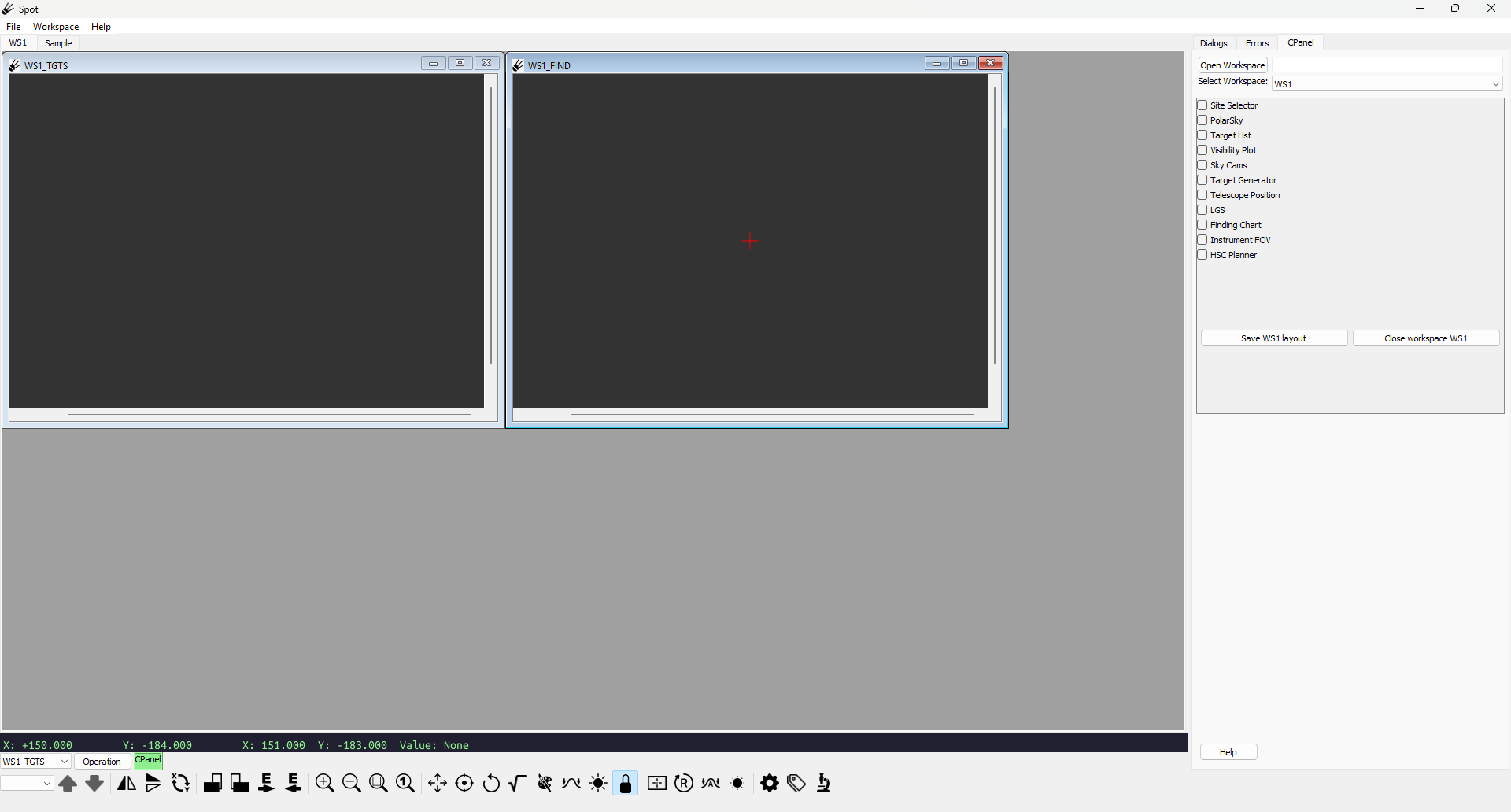Zoom out with magnifier minus icon
Image resolution: width=1511 pixels, height=812 pixels.
(x=352, y=784)
